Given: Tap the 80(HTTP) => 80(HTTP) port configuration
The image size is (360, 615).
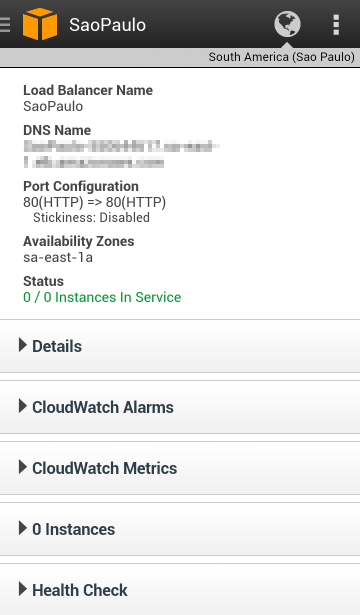Looking at the screenshot, I should (x=95, y=202).
